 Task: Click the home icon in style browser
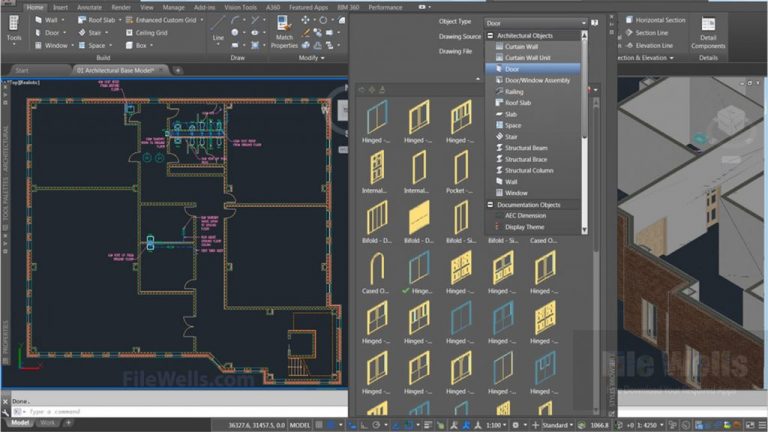(x=382, y=90)
